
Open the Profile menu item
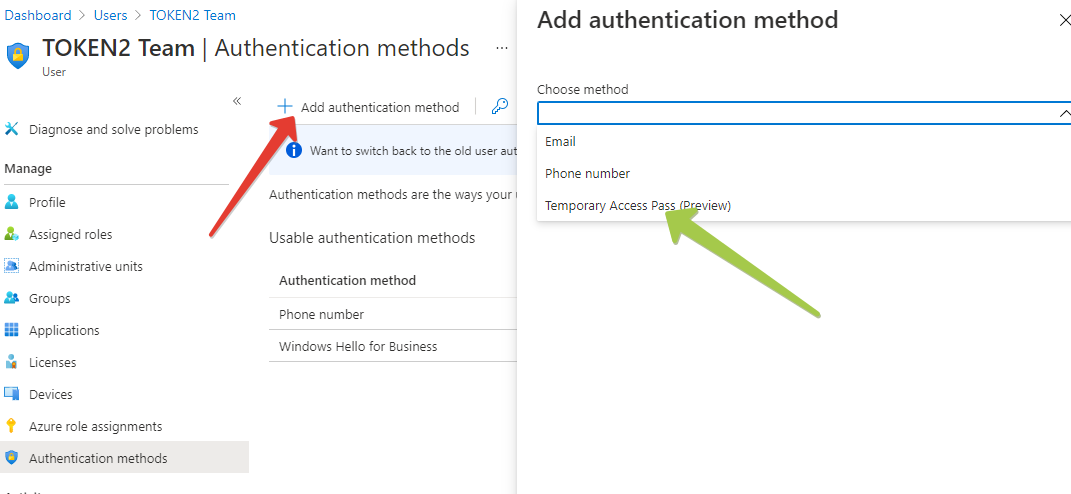tap(47, 202)
